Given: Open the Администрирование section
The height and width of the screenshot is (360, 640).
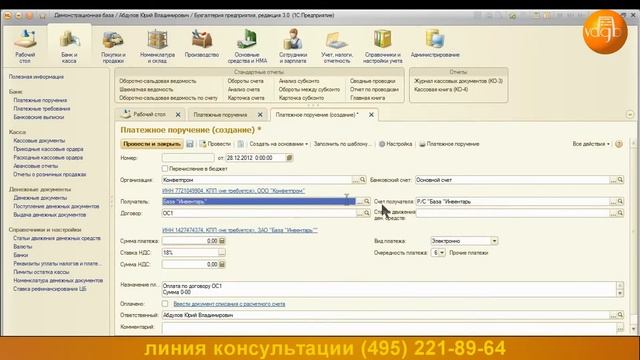Looking at the screenshot, I should [x=435, y=43].
